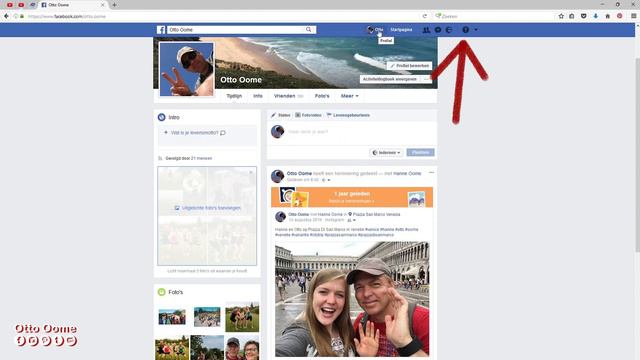Open first photo thumbnail in Foto's grid
The image size is (640, 360).
point(172,317)
